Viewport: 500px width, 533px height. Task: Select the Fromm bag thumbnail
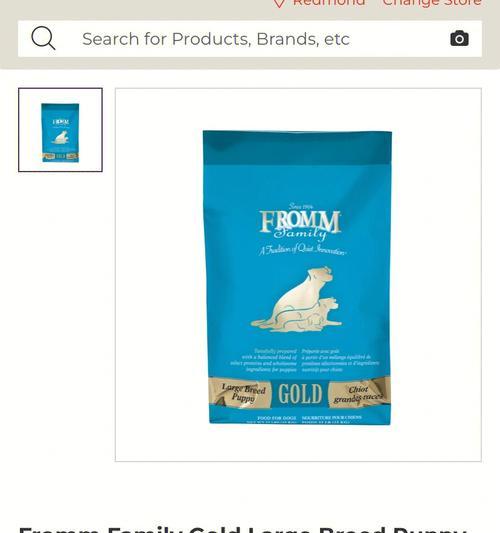(x=61, y=130)
